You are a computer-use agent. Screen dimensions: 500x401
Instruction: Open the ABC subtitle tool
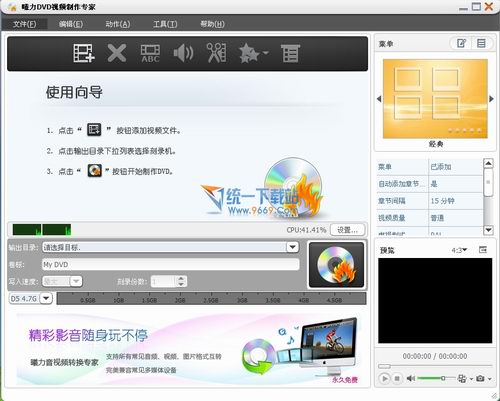[x=150, y=53]
